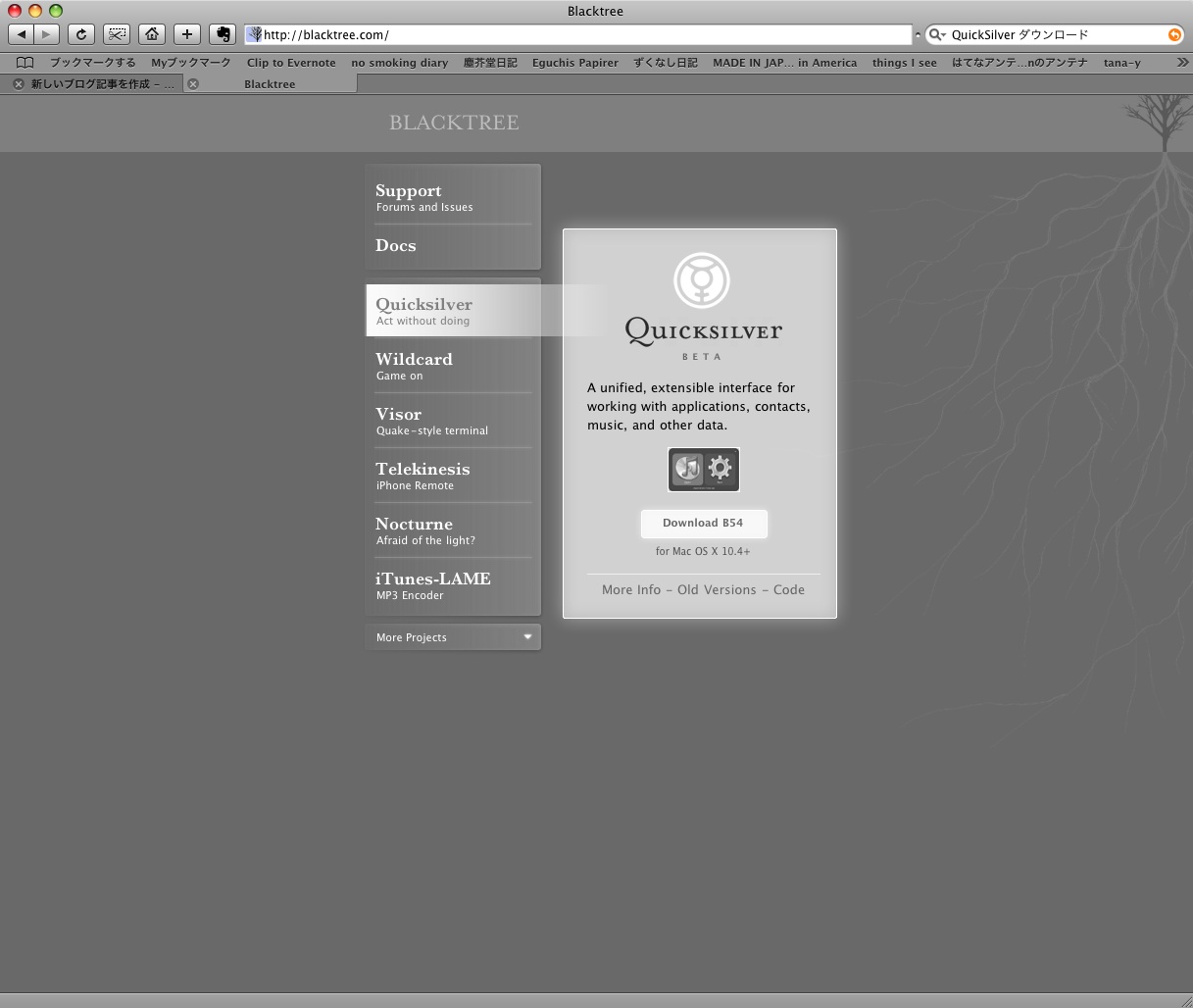This screenshot has width=1193, height=1008.
Task: Select the Wildcard project
Action: 453,366
